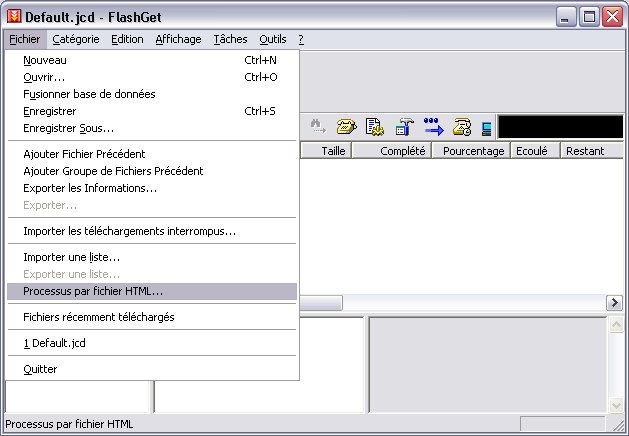Image resolution: width=629 pixels, height=436 pixels.
Task: Choose Nouveau from the Fichier menu
Action: [x=152, y=60]
